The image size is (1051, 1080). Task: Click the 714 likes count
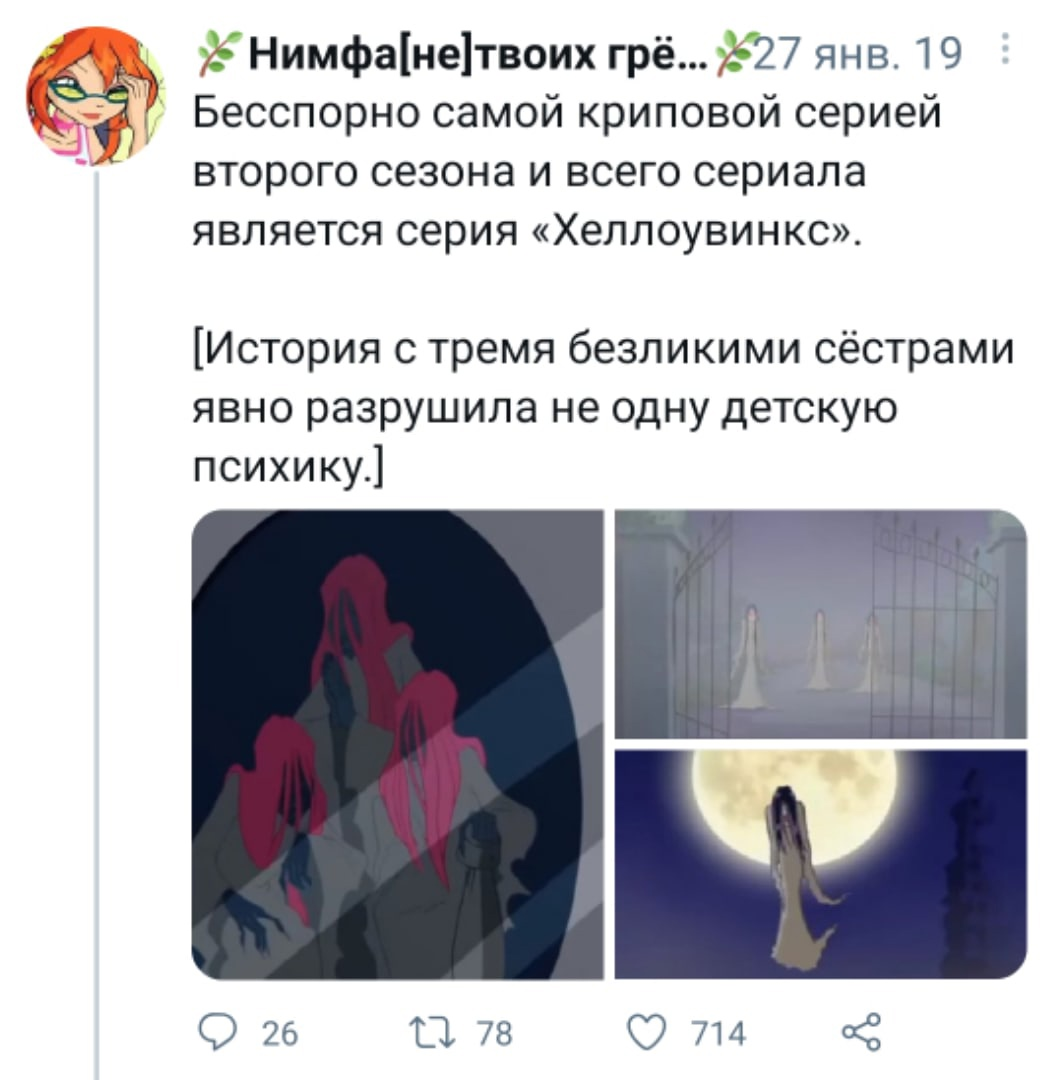pyautogui.click(x=718, y=1033)
